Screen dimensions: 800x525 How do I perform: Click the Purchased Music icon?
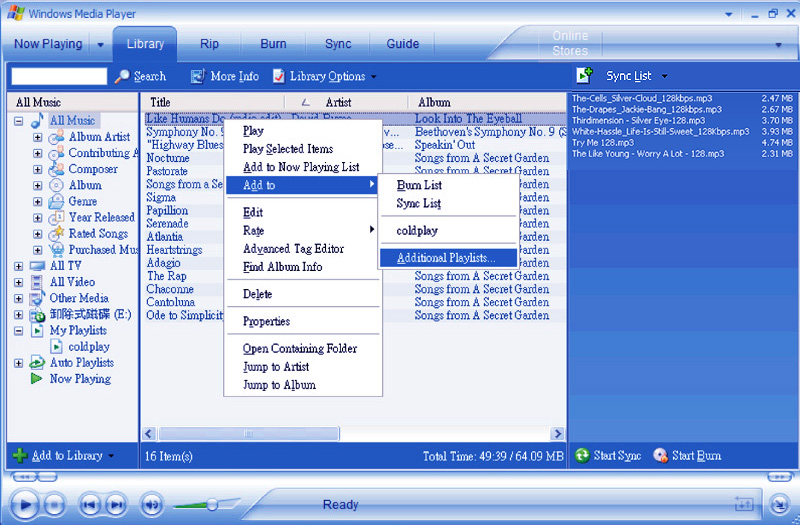pyautogui.click(x=57, y=250)
